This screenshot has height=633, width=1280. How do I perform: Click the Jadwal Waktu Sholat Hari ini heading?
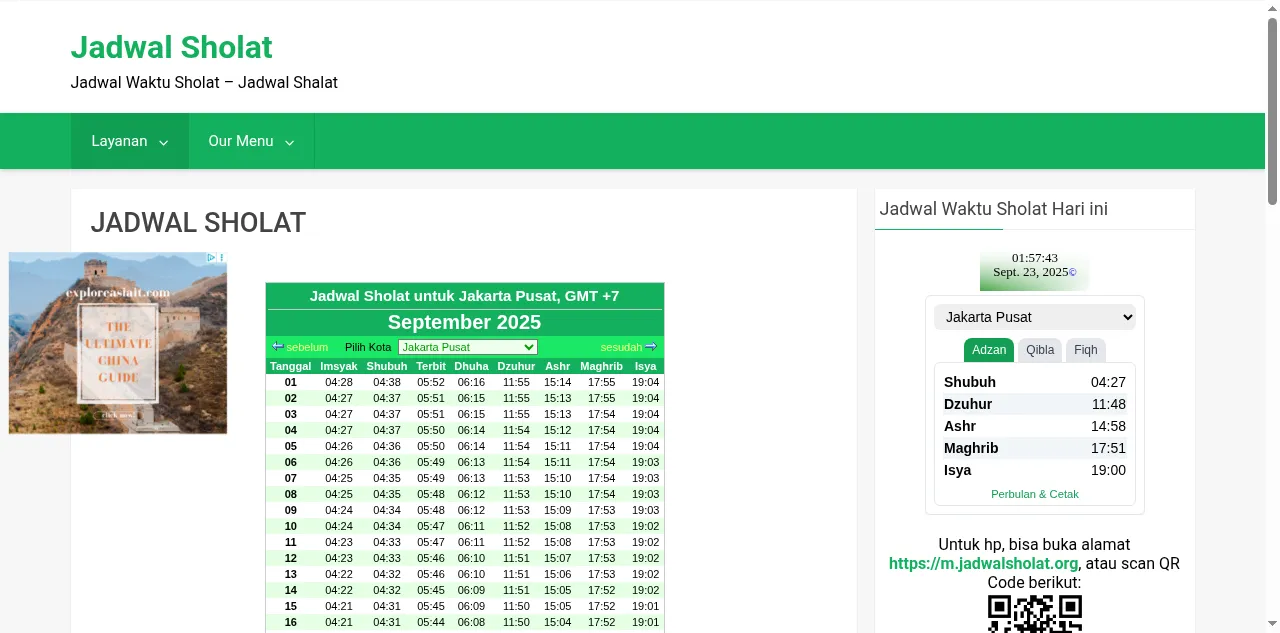(993, 209)
